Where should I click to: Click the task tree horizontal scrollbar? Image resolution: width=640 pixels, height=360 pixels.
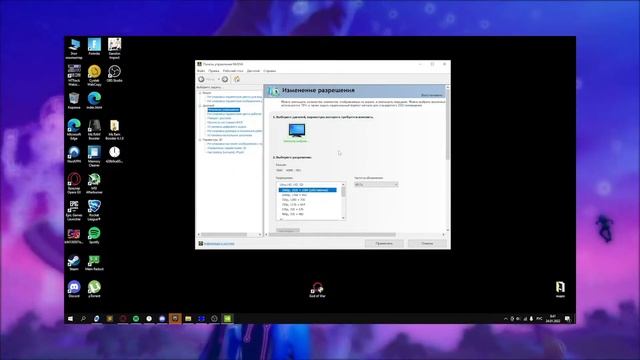coord(224,235)
